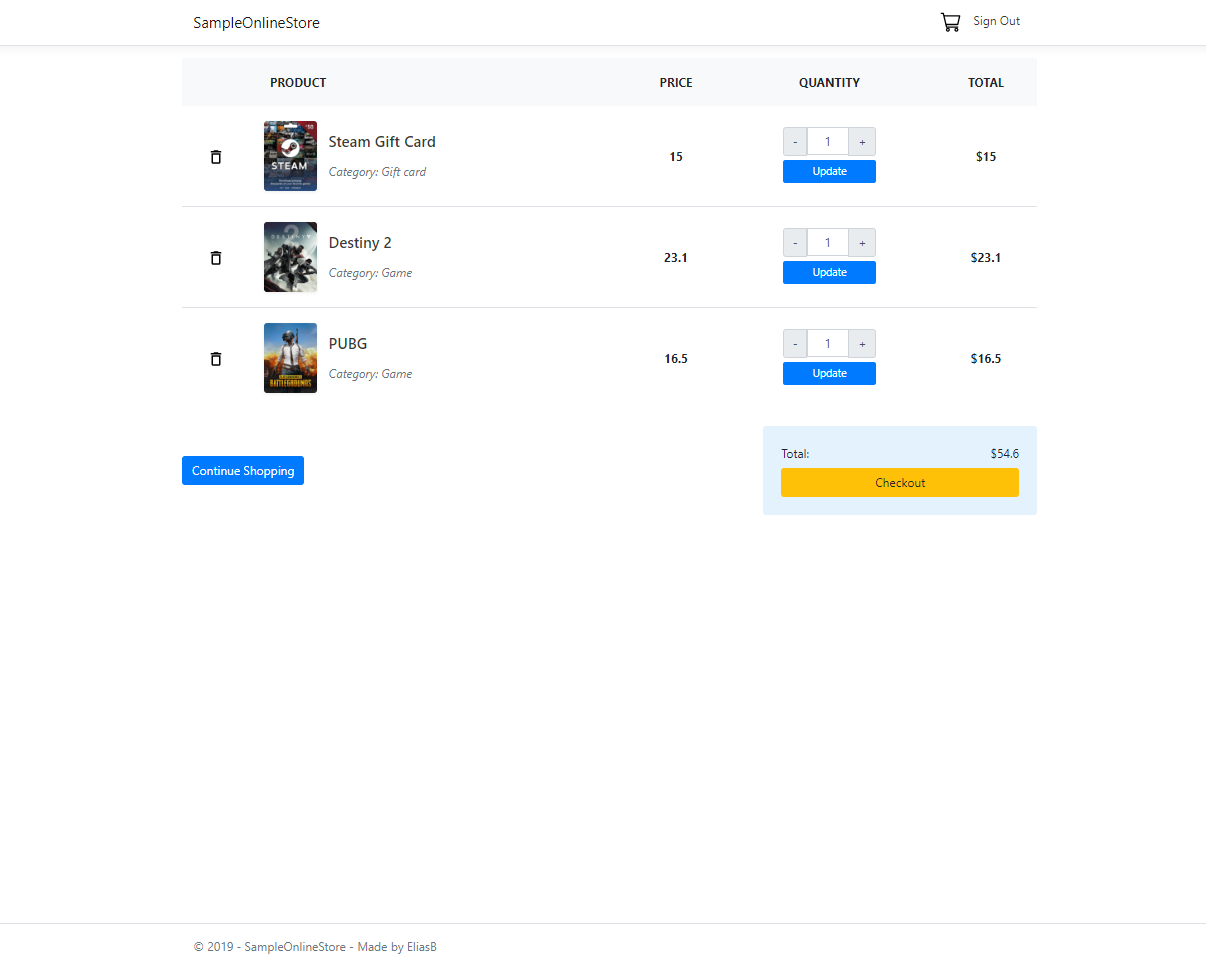The image size is (1206, 968).
Task: Click the 'Total:' label in summary
Action: [795, 454]
